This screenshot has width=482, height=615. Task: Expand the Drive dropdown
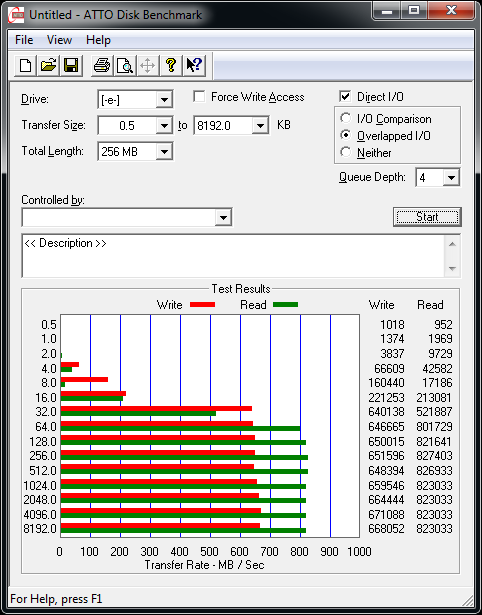pyautogui.click(x=164, y=100)
